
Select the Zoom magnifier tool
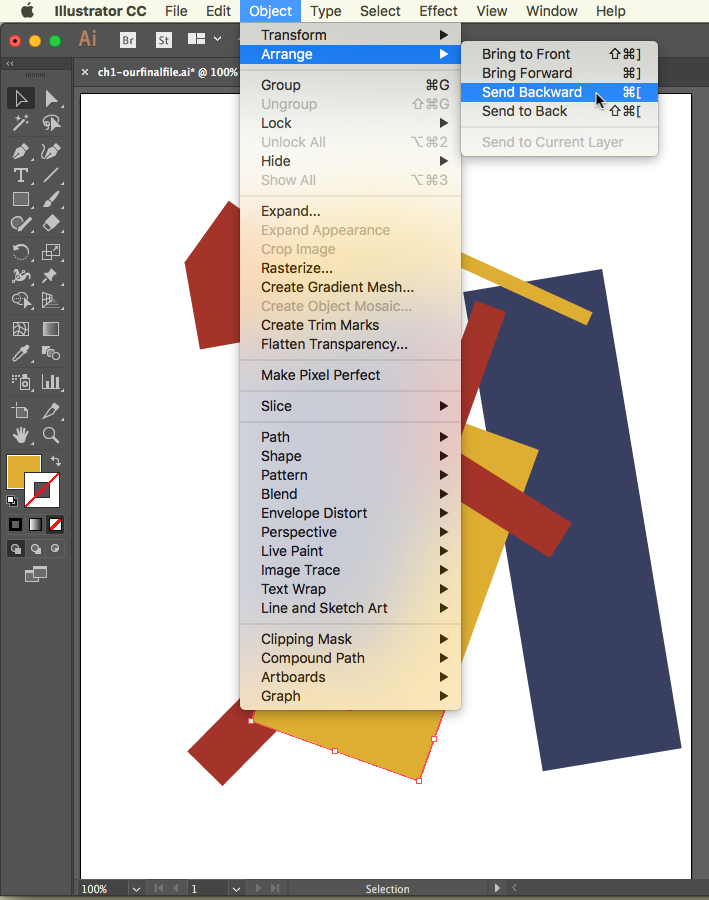tap(51, 435)
